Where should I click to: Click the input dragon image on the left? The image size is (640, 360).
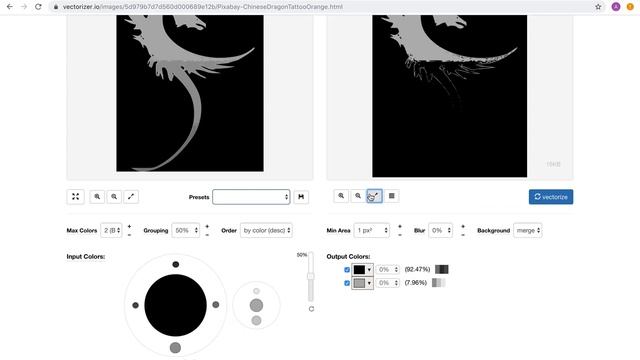tap(190, 93)
